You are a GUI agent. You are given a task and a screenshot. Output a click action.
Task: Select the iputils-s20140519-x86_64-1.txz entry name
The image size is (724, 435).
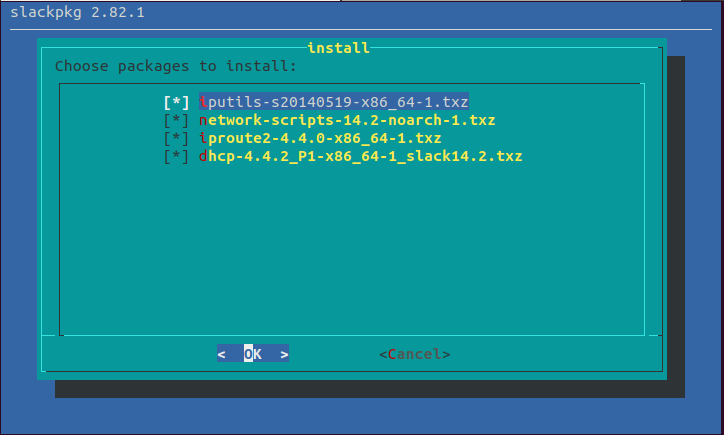pos(334,102)
